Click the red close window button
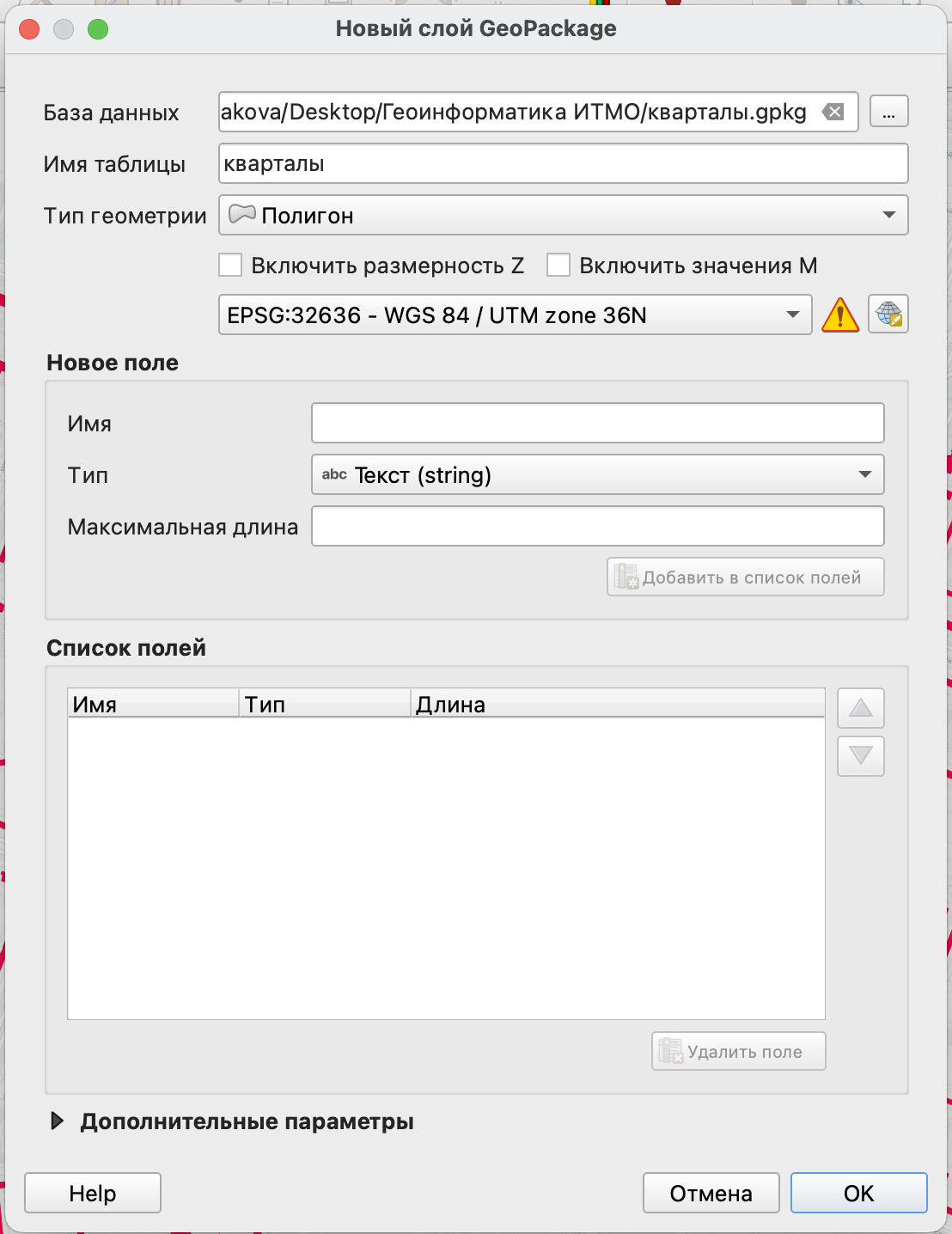The image size is (952, 1234). pos(29,29)
